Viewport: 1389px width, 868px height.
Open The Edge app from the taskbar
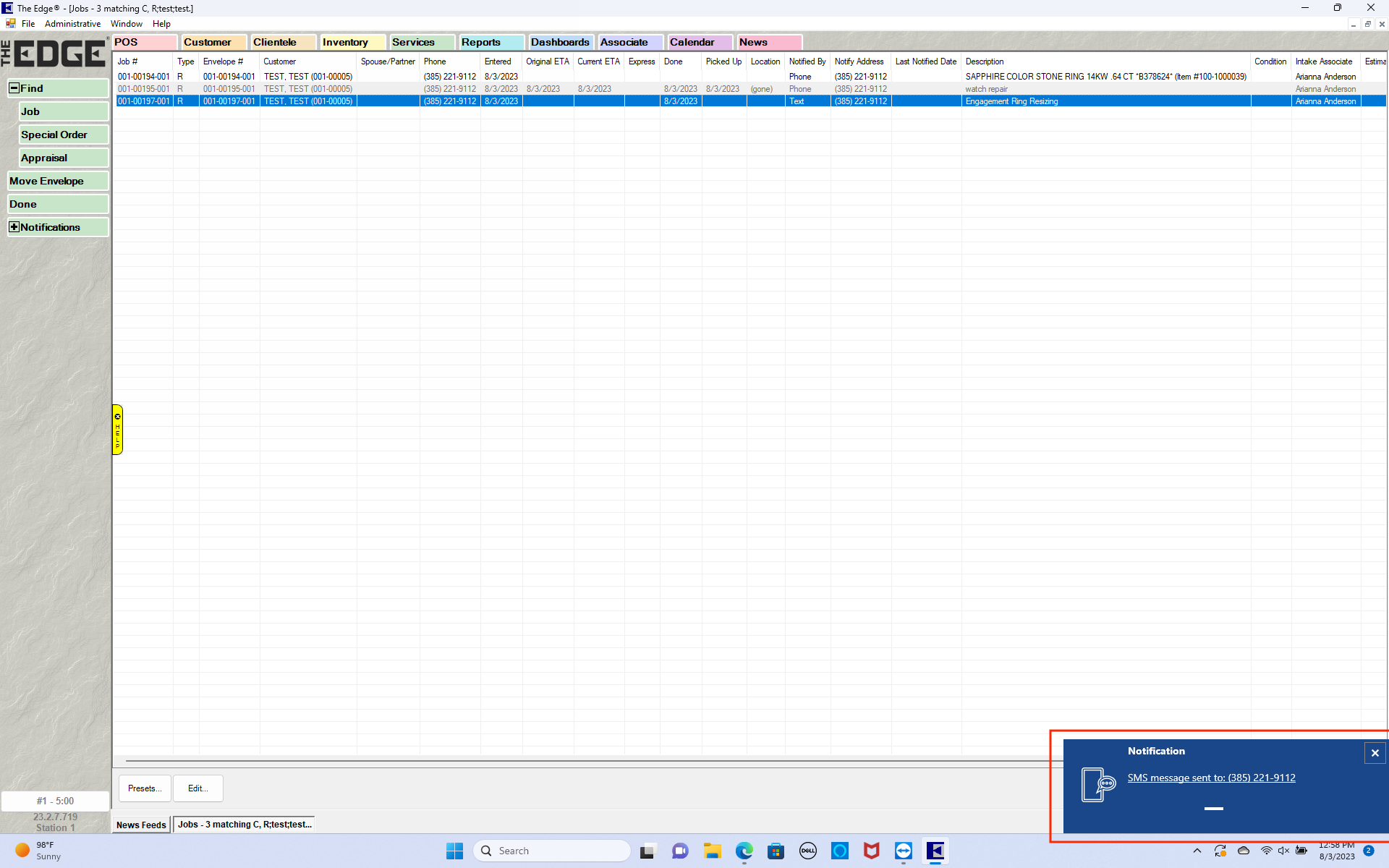click(936, 851)
